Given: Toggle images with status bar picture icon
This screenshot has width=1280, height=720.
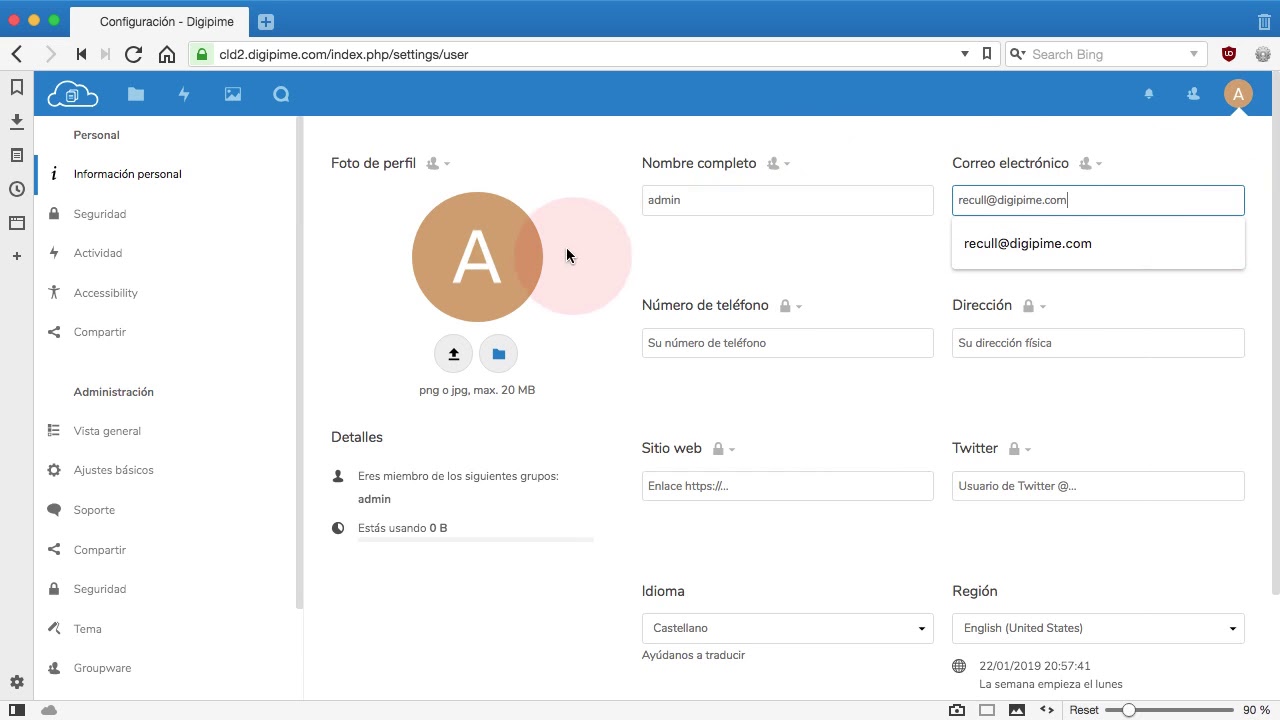Looking at the screenshot, I should click(x=1017, y=710).
